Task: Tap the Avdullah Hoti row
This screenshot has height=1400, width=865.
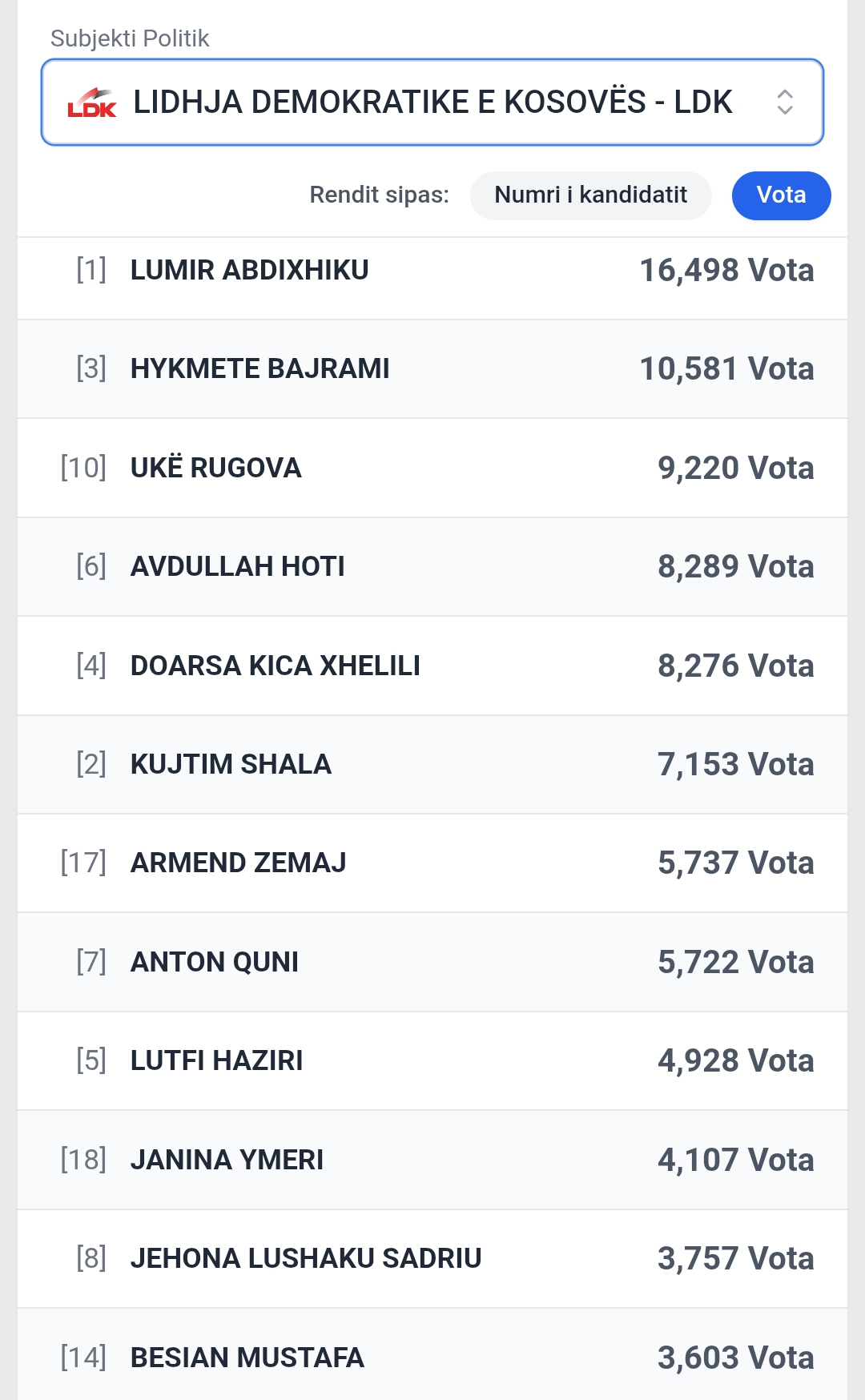Action: (432, 567)
